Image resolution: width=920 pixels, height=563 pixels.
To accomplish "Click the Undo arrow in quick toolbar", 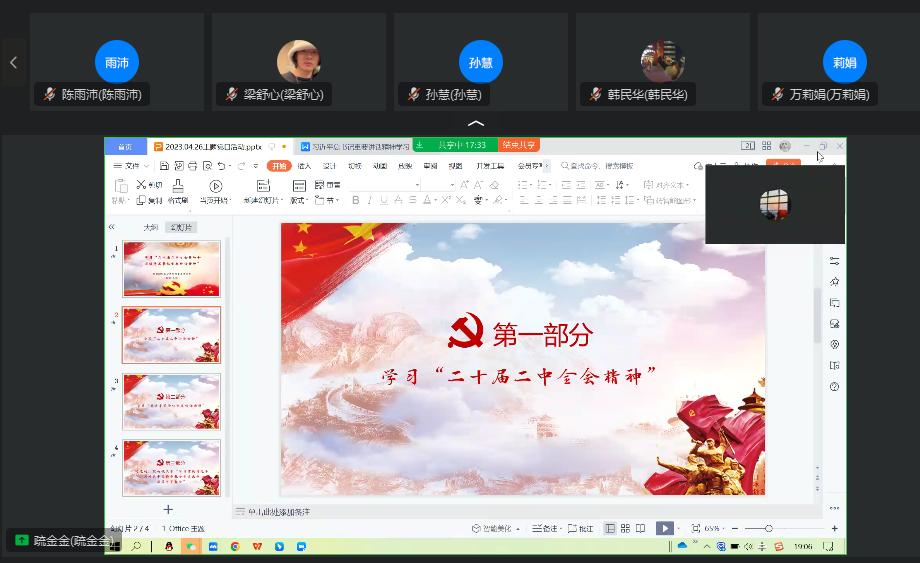I will tap(221, 166).
